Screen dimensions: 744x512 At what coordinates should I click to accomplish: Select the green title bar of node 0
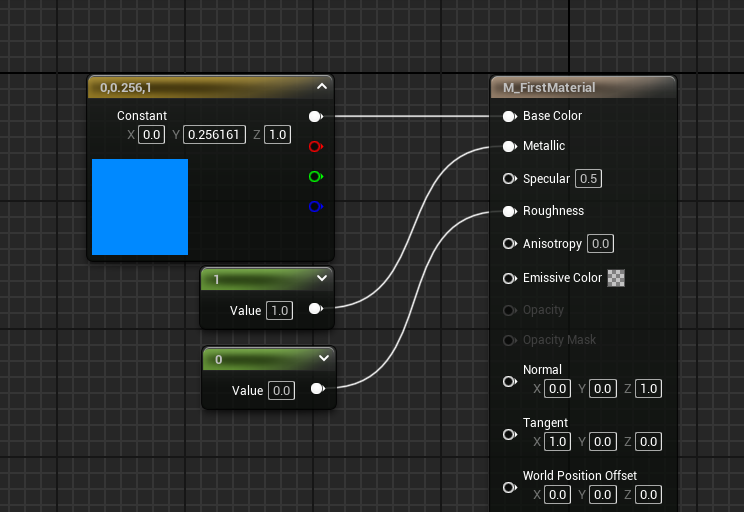click(269, 359)
